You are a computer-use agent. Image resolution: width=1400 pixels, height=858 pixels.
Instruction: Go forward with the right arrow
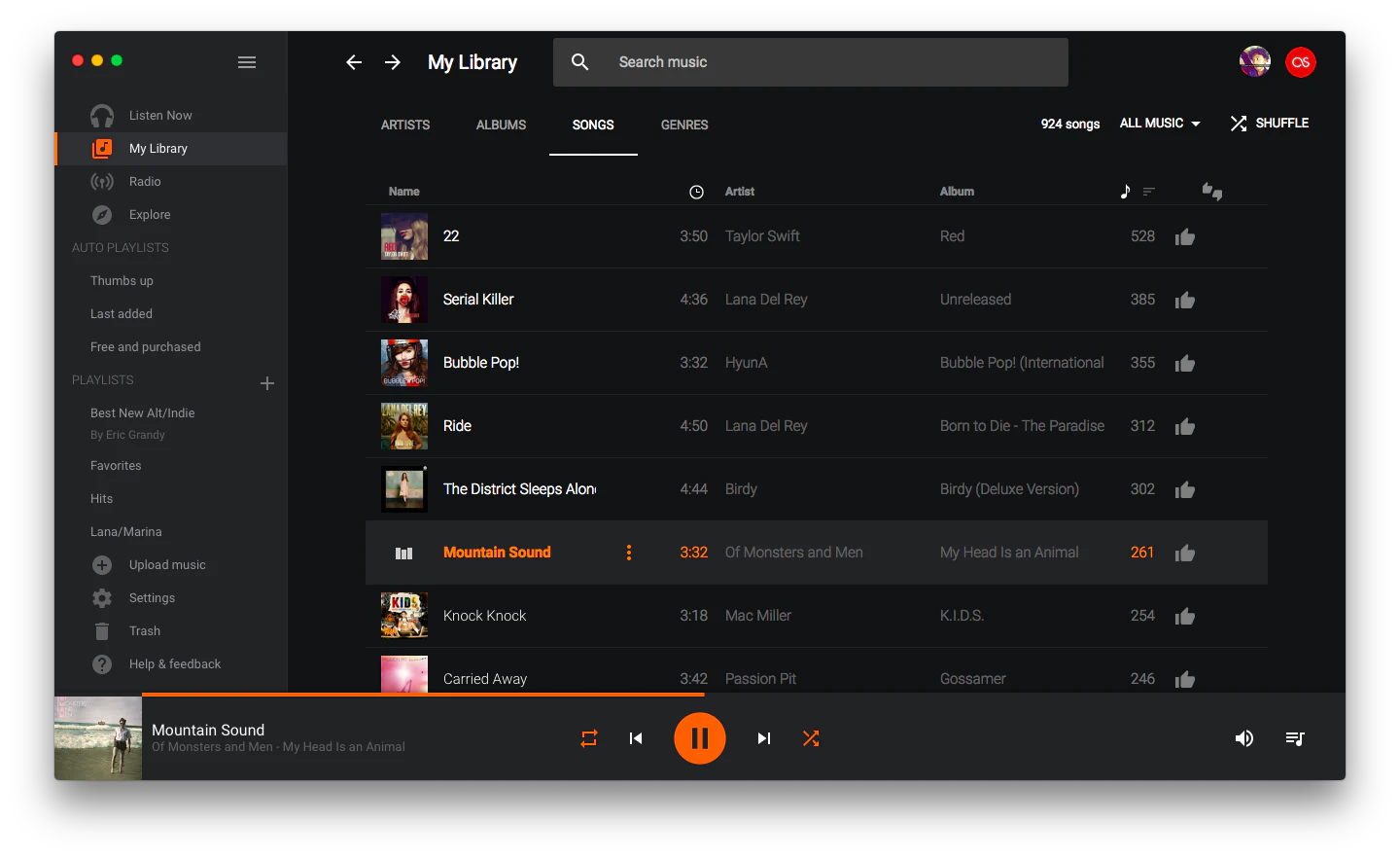click(x=393, y=62)
